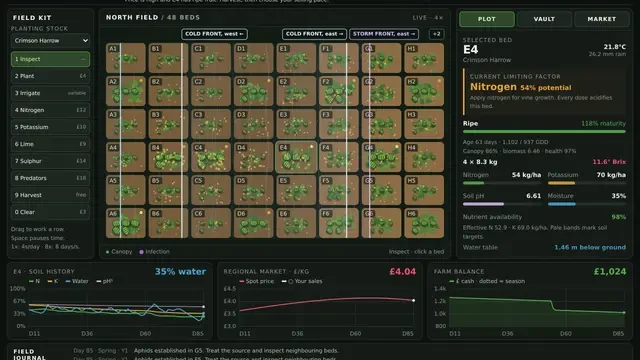Select bed H5 in the field
The image size is (640, 360).
tap(424, 190)
